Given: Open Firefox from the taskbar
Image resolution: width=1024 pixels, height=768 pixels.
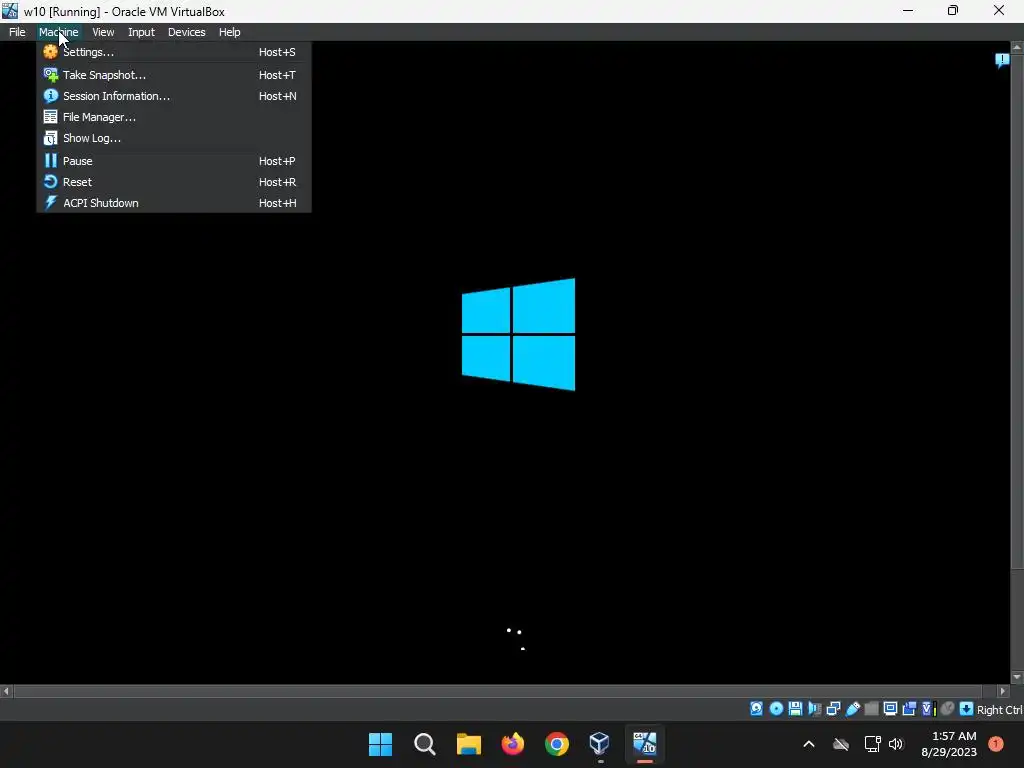Looking at the screenshot, I should pyautogui.click(x=513, y=744).
